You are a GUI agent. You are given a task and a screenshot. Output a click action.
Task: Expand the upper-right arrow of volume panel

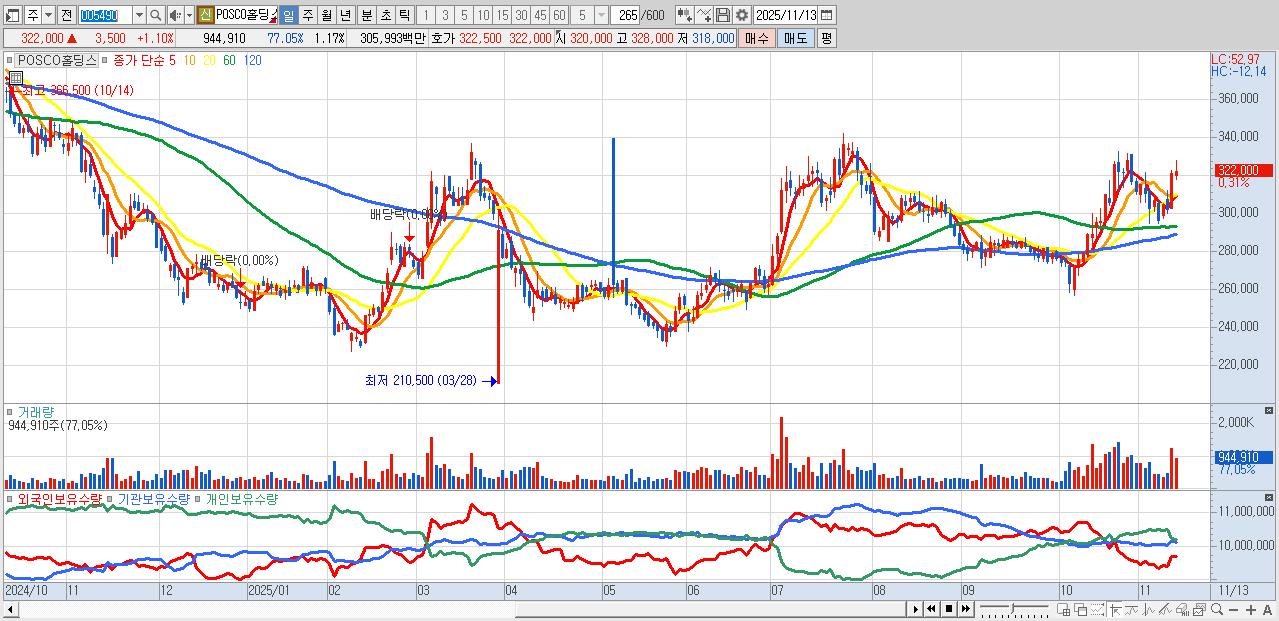(1270, 412)
